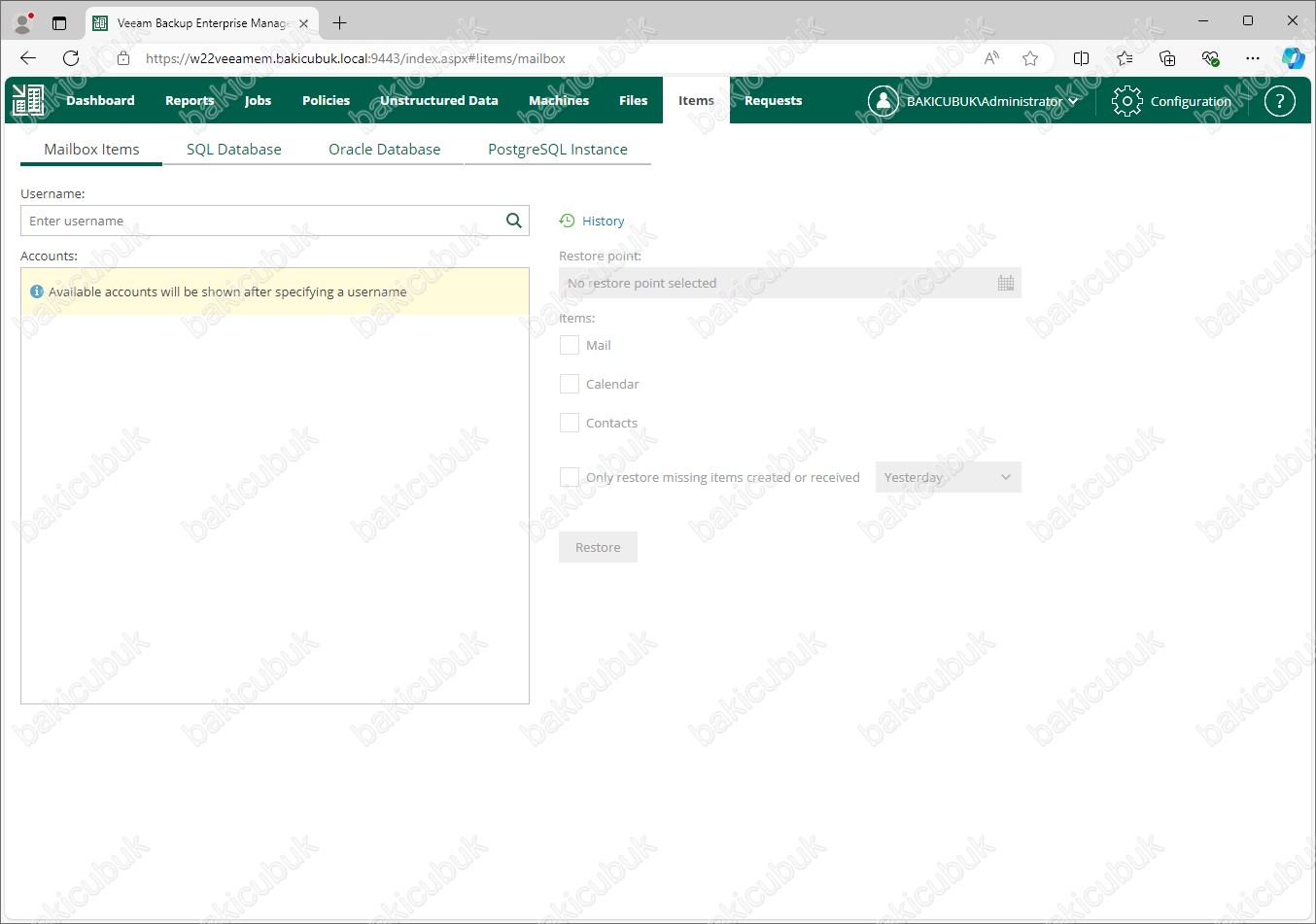Select the Items menu

click(696, 100)
